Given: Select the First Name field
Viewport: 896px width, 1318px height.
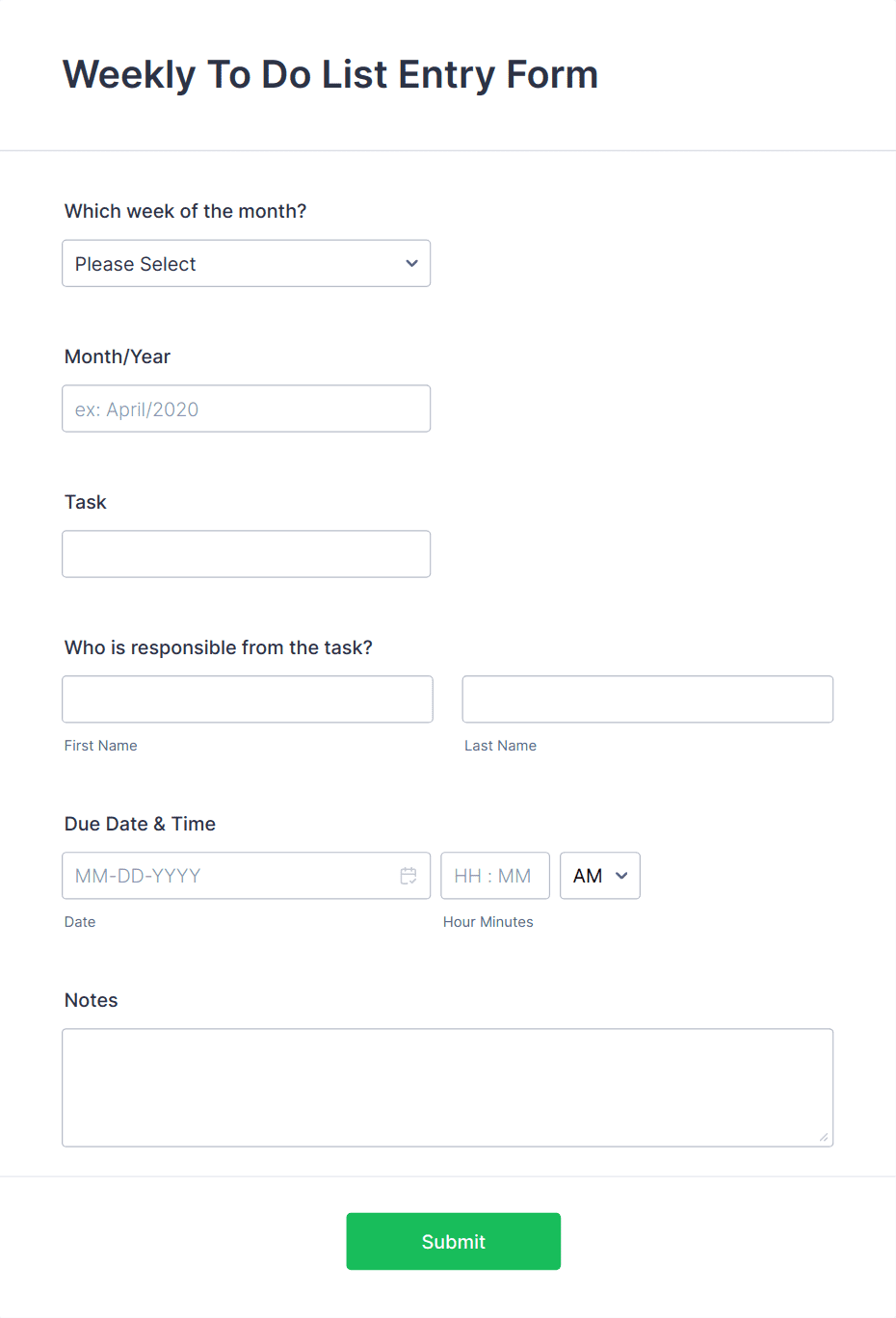Looking at the screenshot, I should tap(248, 699).
